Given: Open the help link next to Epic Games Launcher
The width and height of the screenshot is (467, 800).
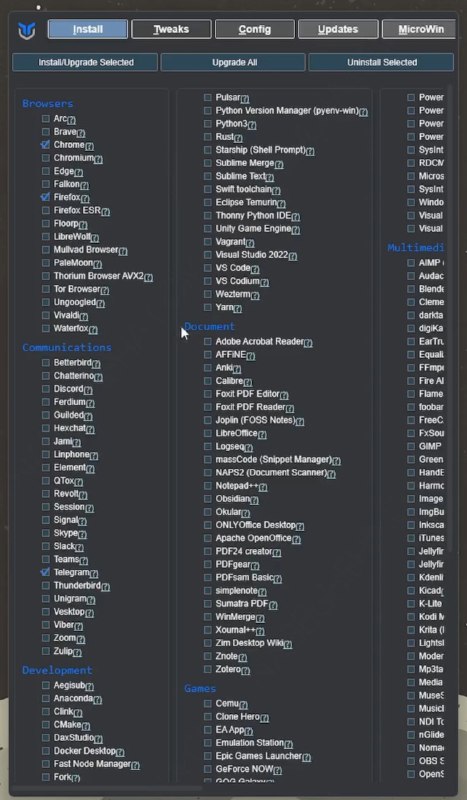Looking at the screenshot, I should pyautogui.click(x=306, y=758).
